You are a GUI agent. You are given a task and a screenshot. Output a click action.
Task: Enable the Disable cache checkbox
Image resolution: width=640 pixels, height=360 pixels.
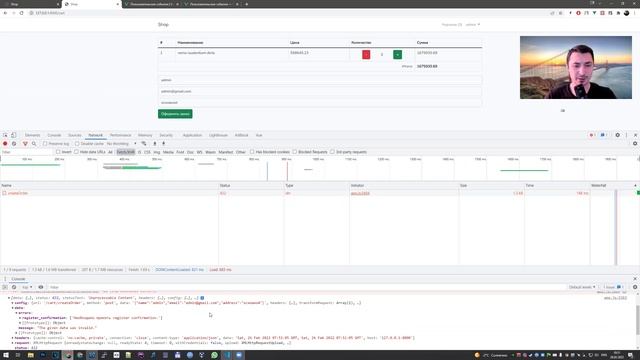[77, 144]
